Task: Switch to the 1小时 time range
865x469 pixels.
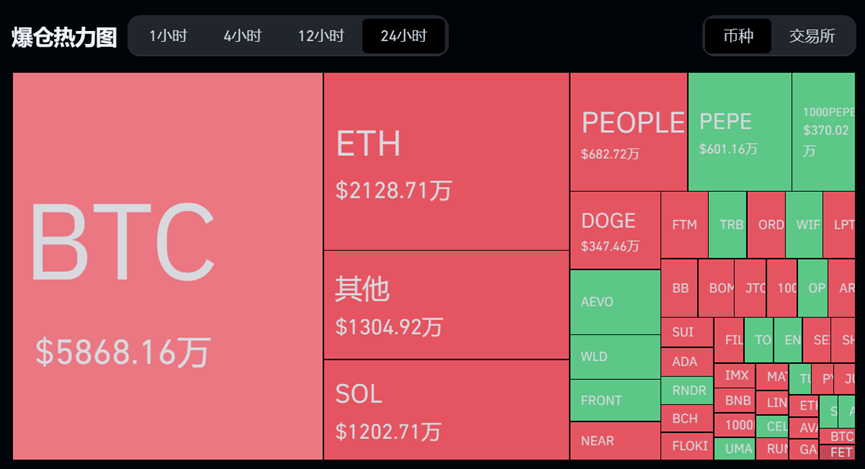Action: (x=168, y=36)
